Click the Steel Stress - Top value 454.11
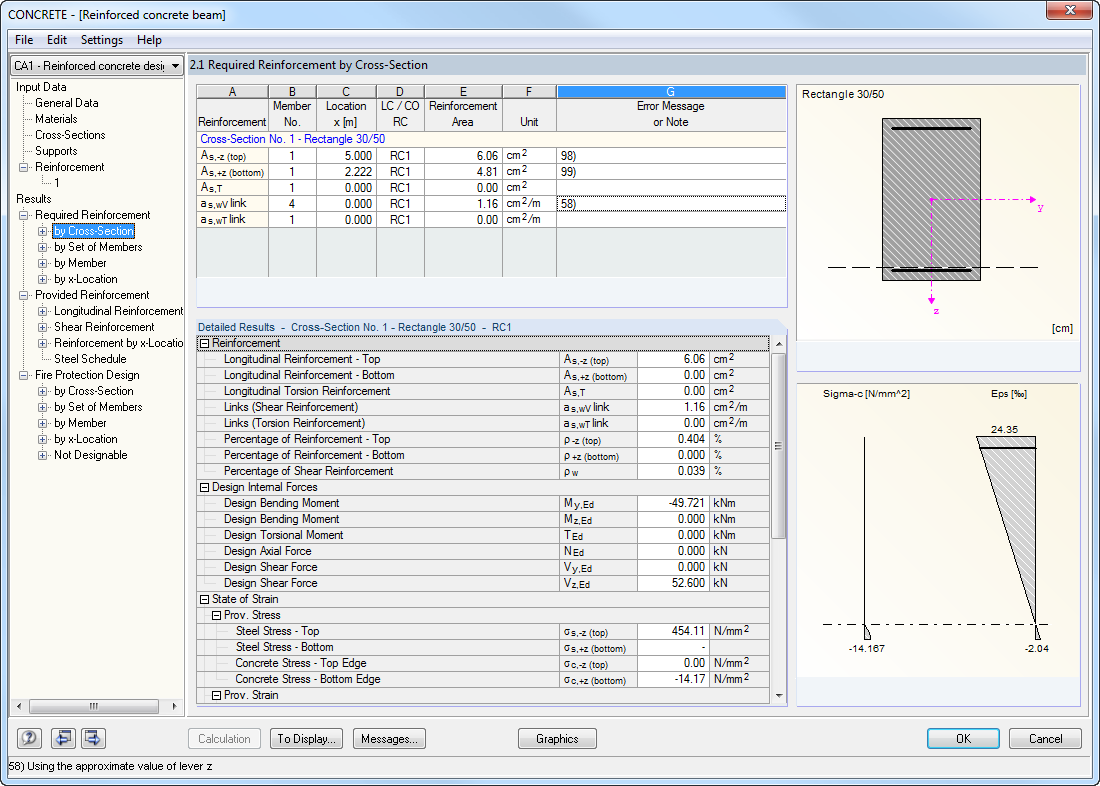The height and width of the screenshot is (786, 1100). tap(673, 631)
